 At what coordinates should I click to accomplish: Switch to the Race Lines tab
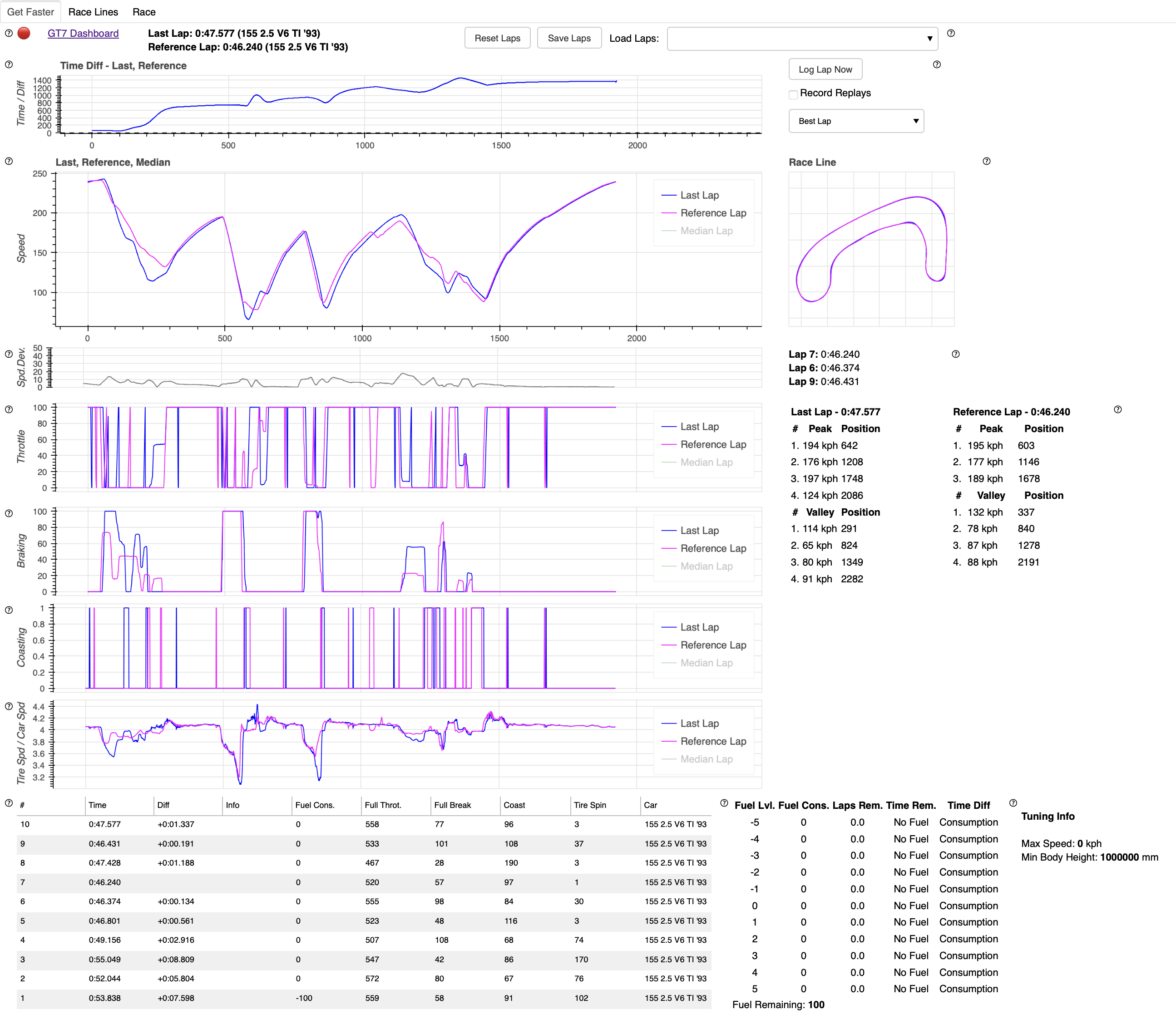pyautogui.click(x=93, y=12)
